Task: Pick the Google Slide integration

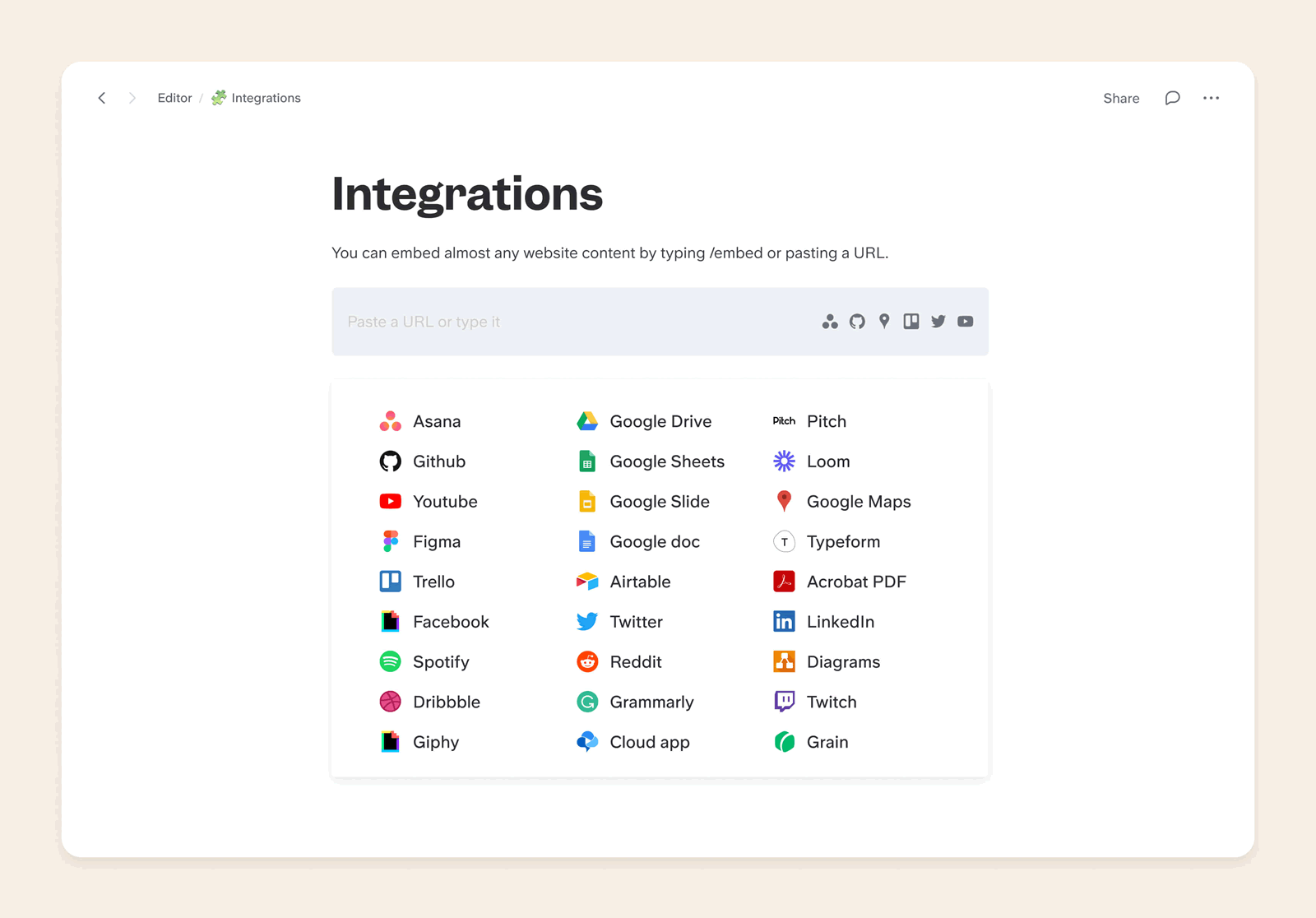Action: click(643, 502)
